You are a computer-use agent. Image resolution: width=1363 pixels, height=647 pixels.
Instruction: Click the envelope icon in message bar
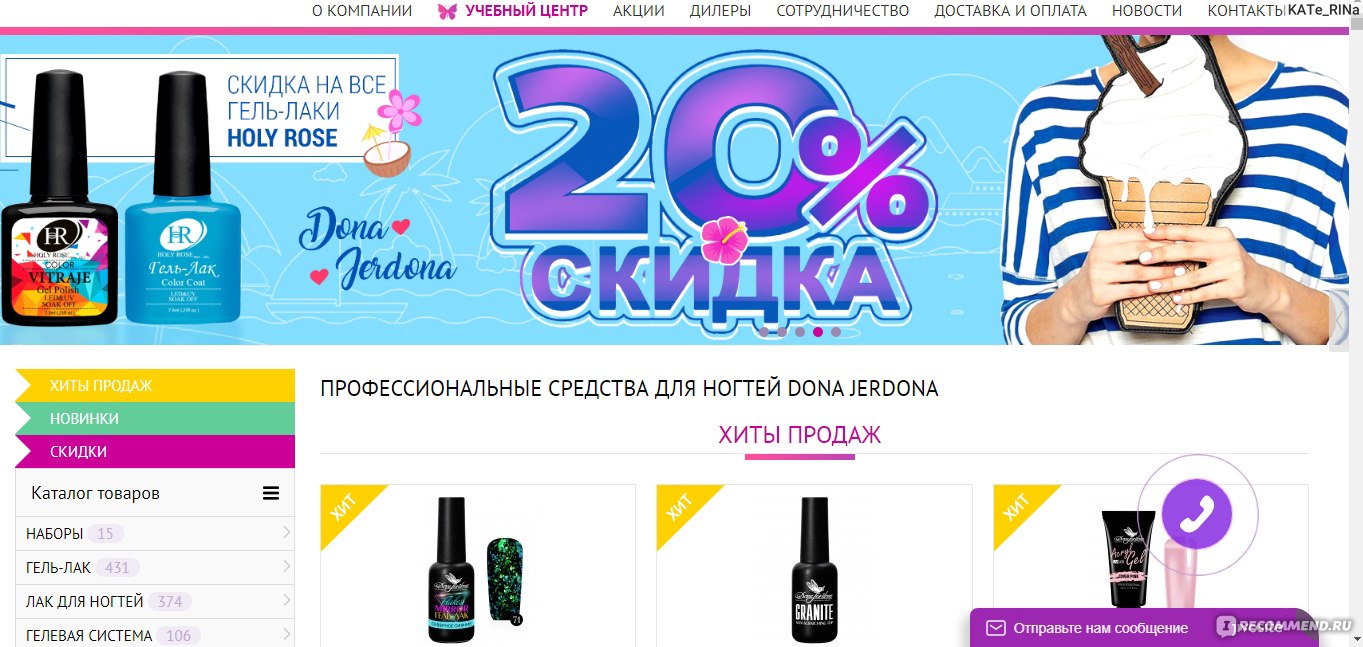coord(995,628)
